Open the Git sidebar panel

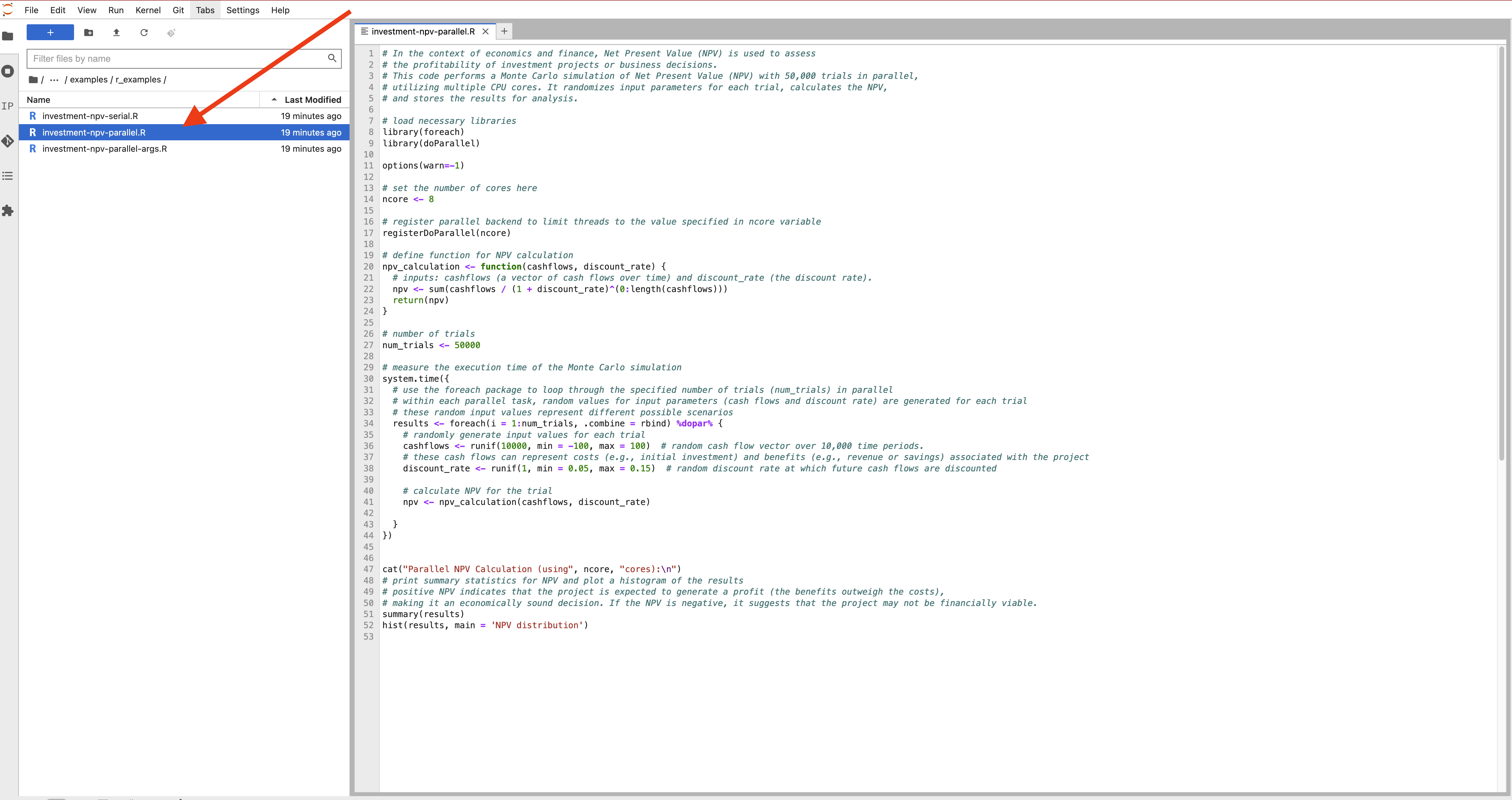coord(7,141)
